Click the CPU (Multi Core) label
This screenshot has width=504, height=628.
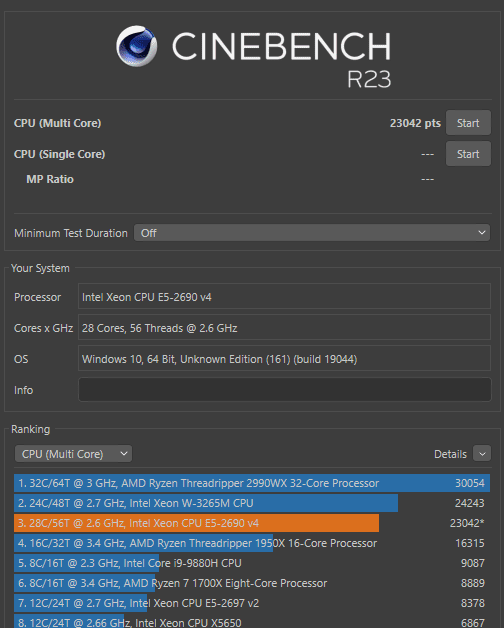pyautogui.click(x=57, y=123)
